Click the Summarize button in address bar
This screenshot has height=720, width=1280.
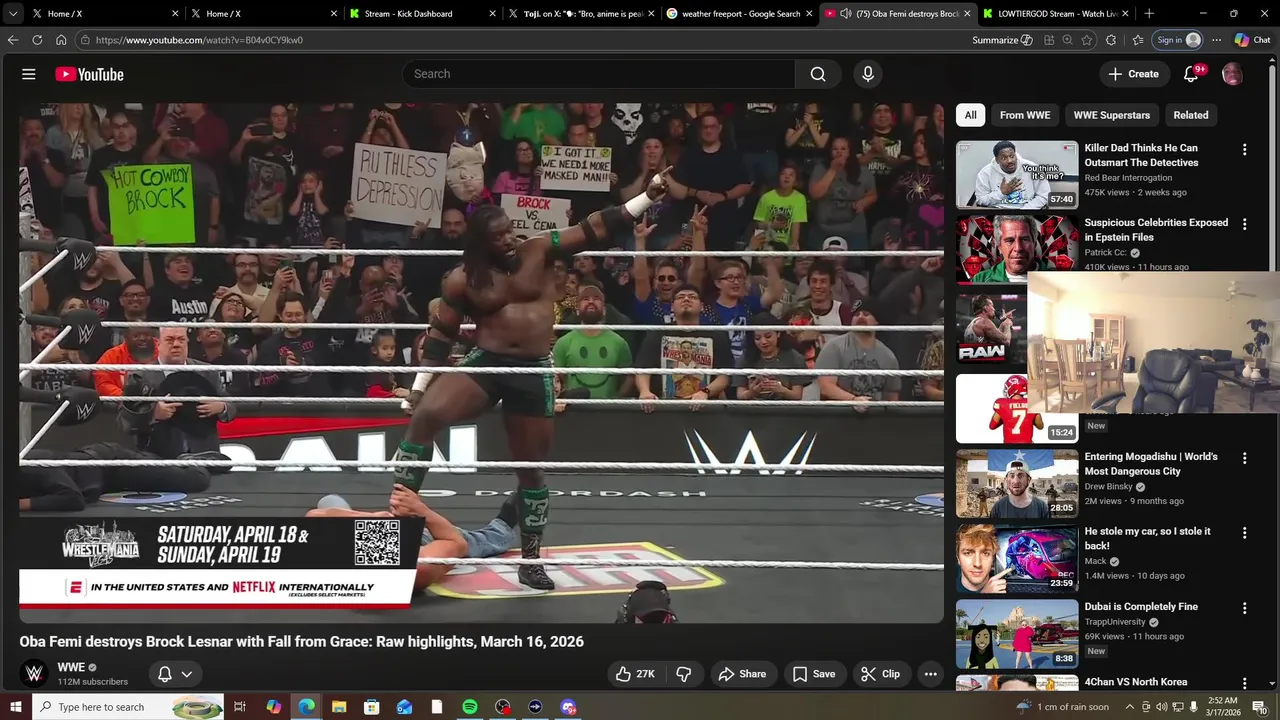1002,40
